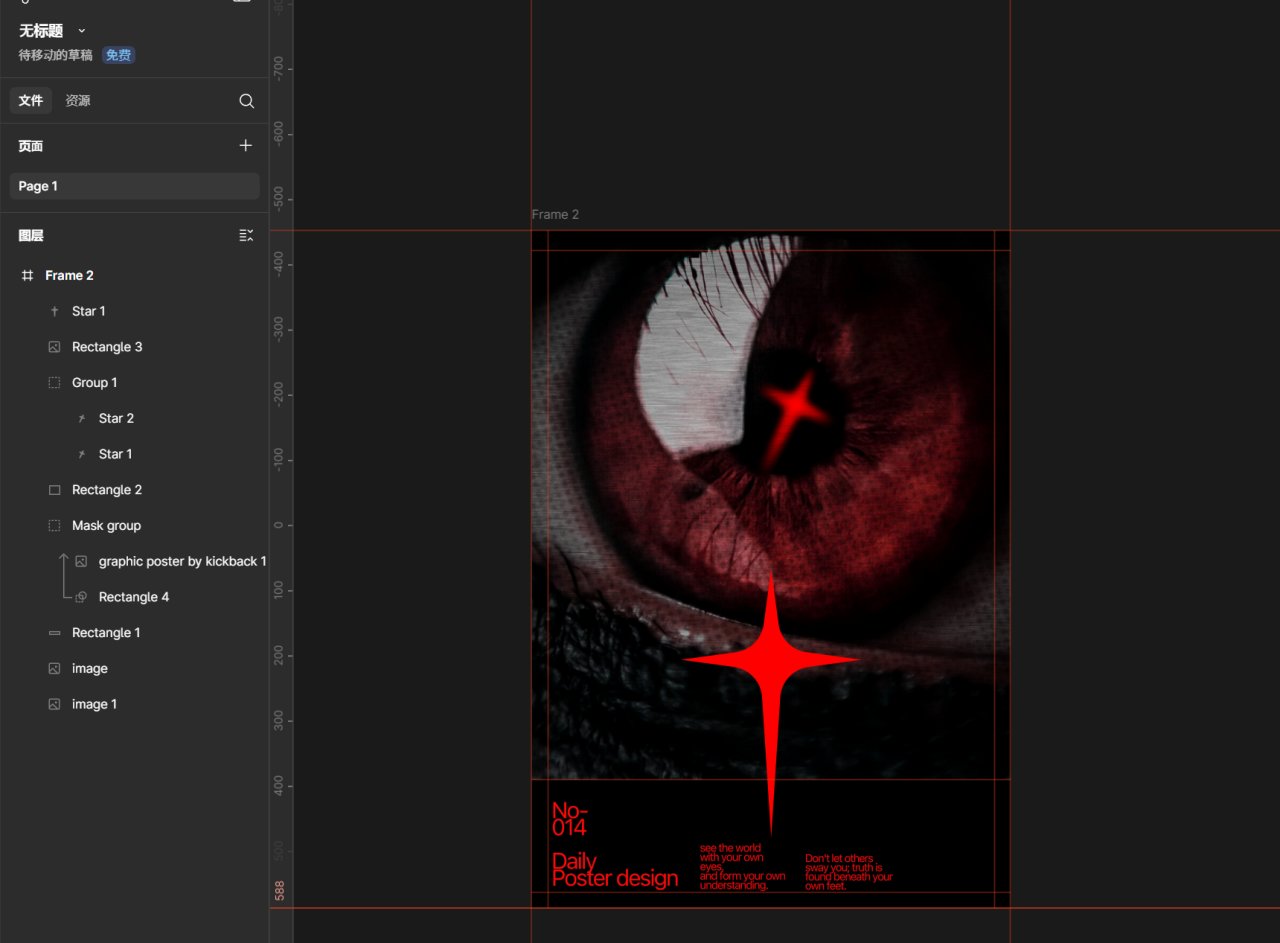Click the 无标题 file title
Screen dimensions: 1280x943
click(x=40, y=31)
